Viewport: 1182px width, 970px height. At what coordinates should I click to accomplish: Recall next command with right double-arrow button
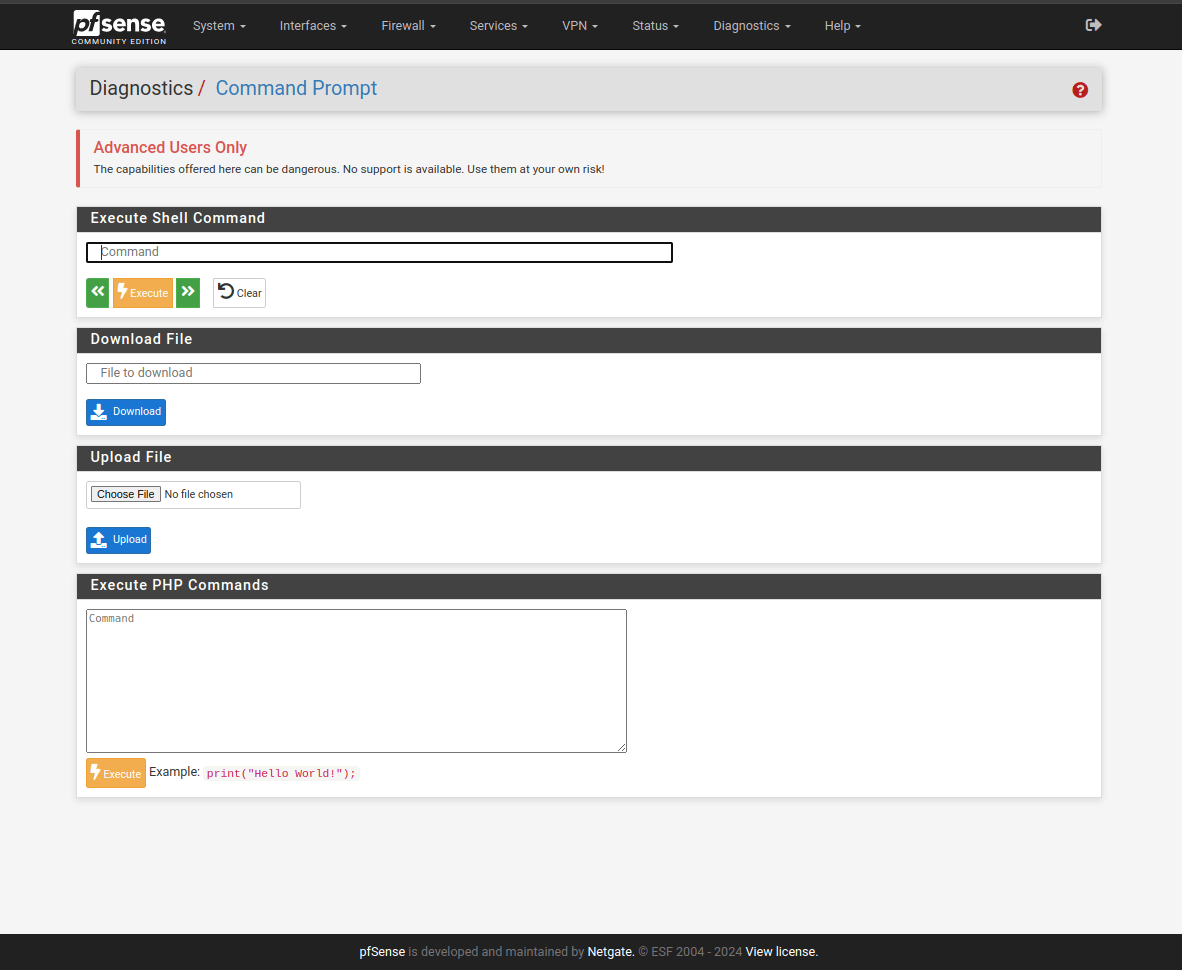click(x=188, y=292)
